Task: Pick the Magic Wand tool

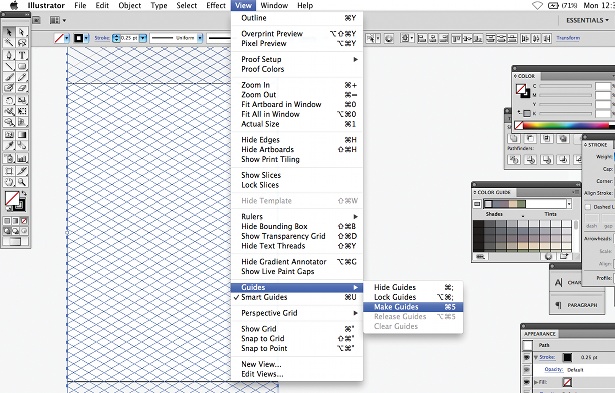Action: coord(9,42)
